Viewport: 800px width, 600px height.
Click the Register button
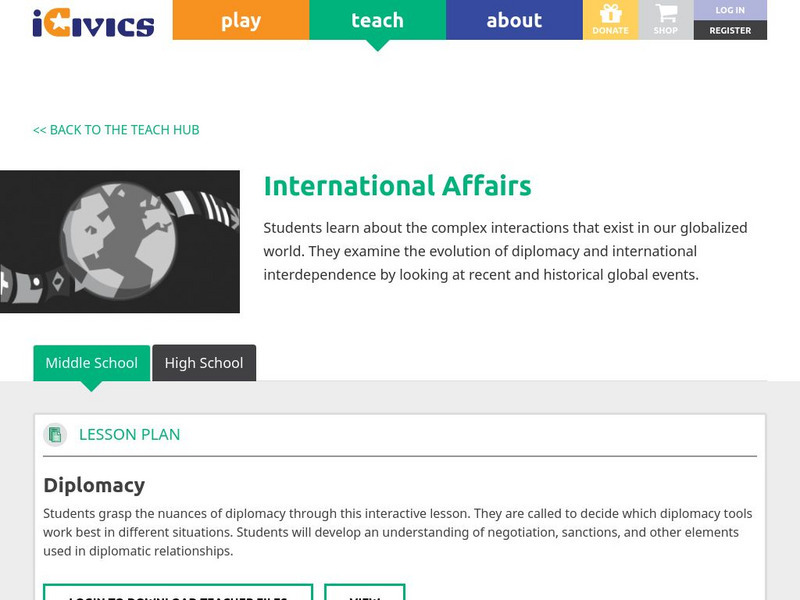[x=730, y=31]
